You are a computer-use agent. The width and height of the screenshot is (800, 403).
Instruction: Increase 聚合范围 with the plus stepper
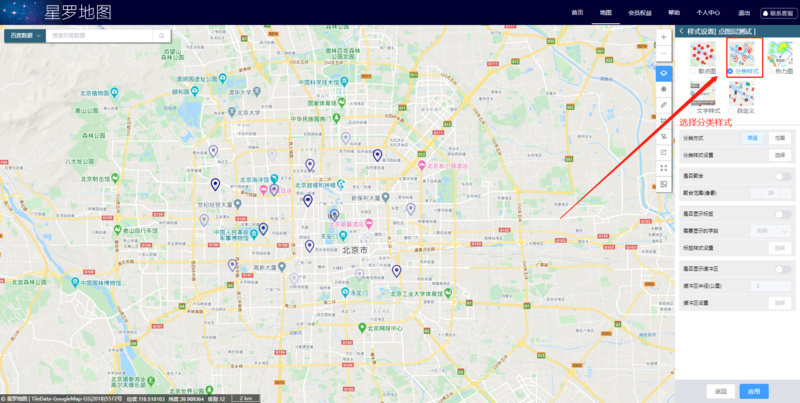[x=786, y=193]
